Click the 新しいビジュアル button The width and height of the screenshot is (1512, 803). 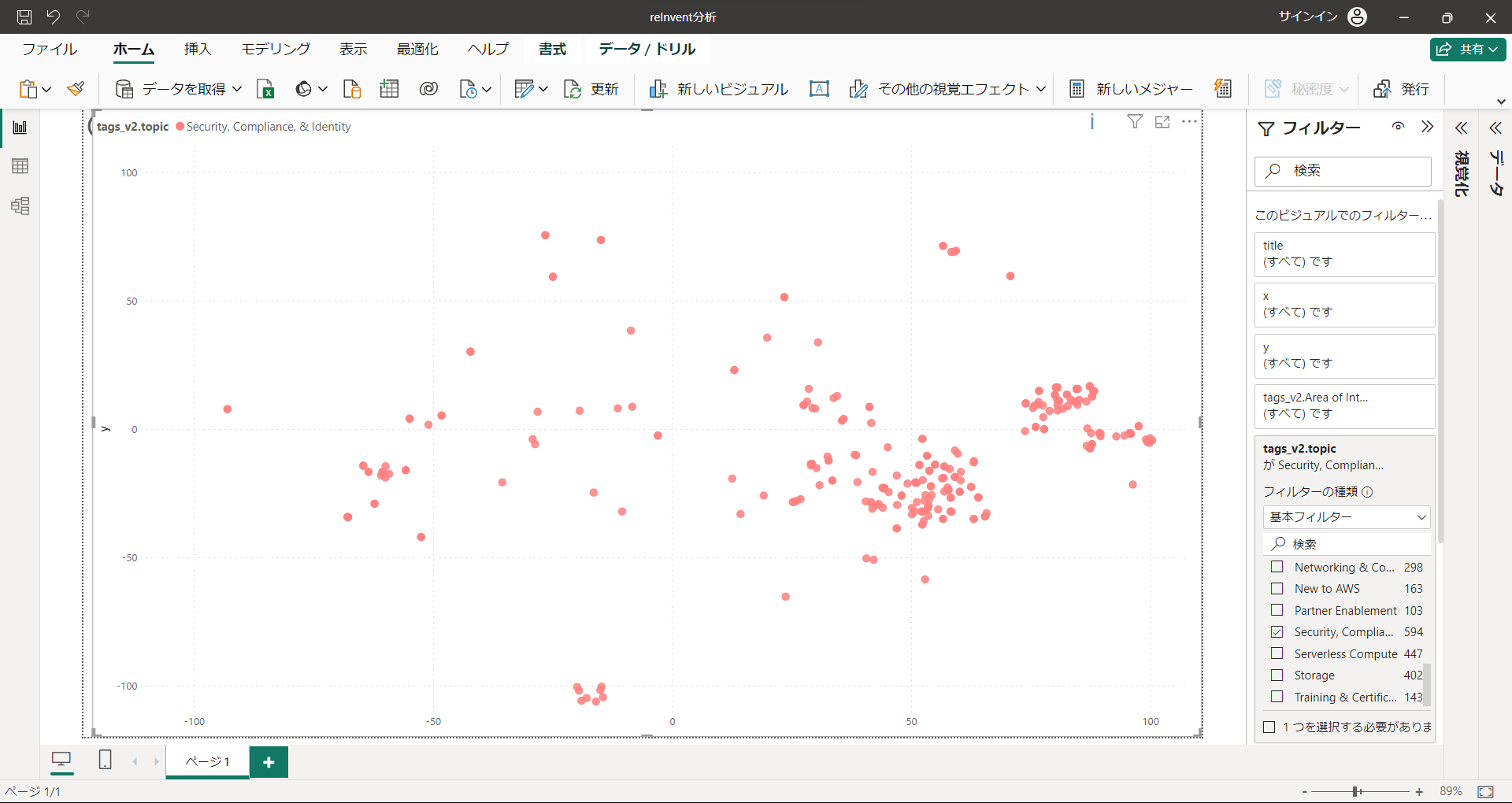[x=718, y=89]
